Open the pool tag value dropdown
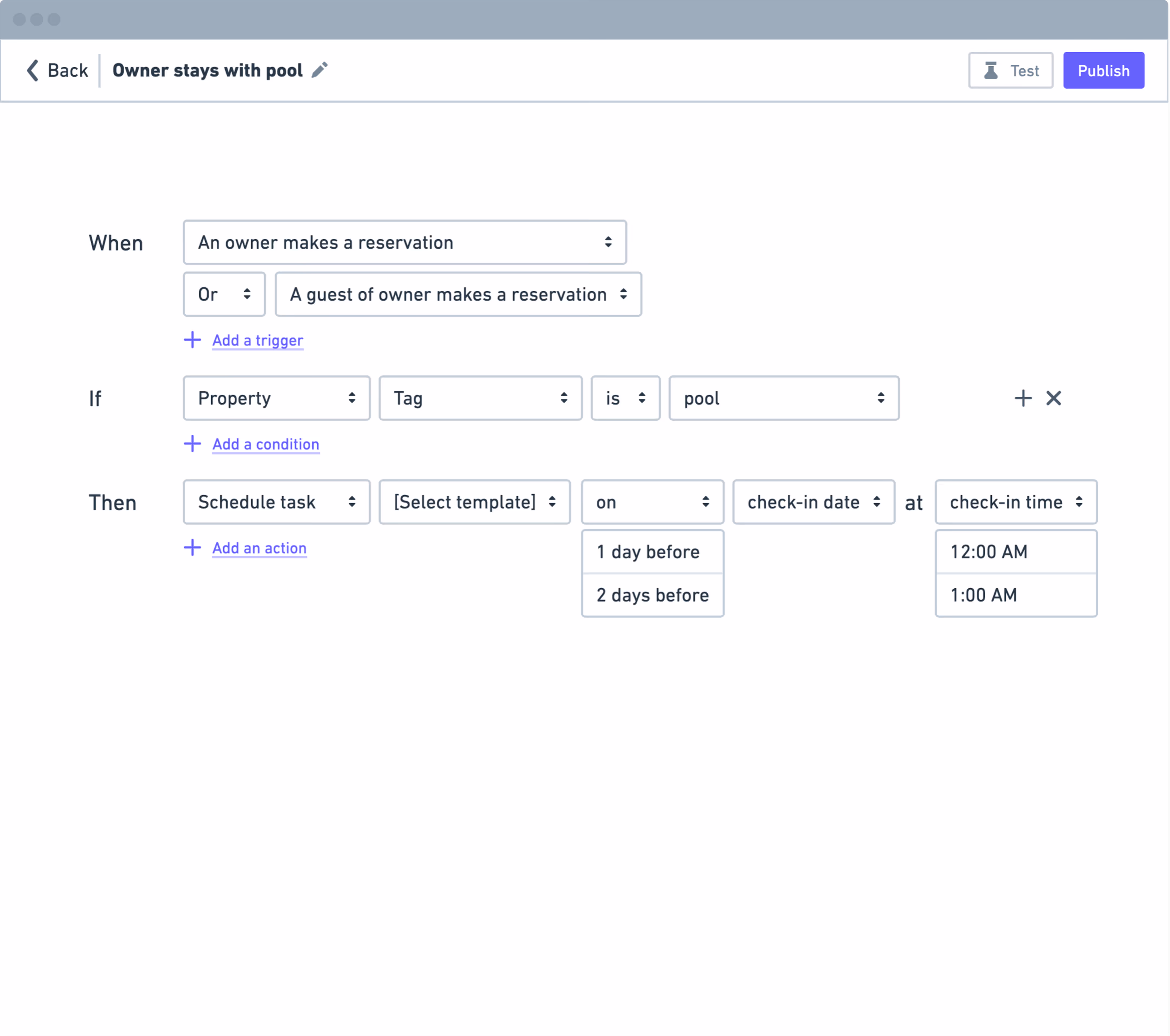Image resolution: width=1170 pixels, height=1036 pixels. 784,398
